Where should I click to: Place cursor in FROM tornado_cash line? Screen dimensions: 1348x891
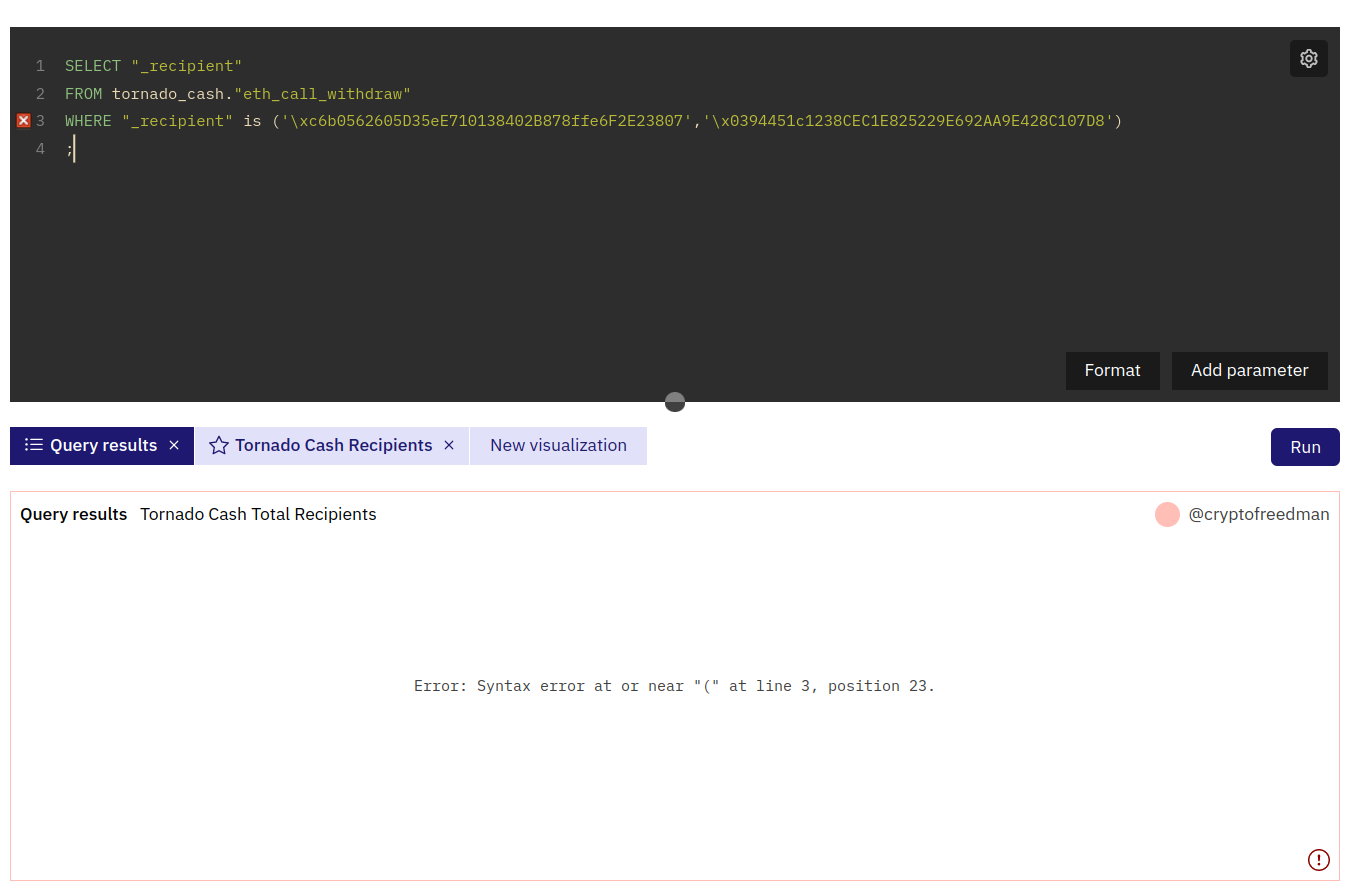238,94
